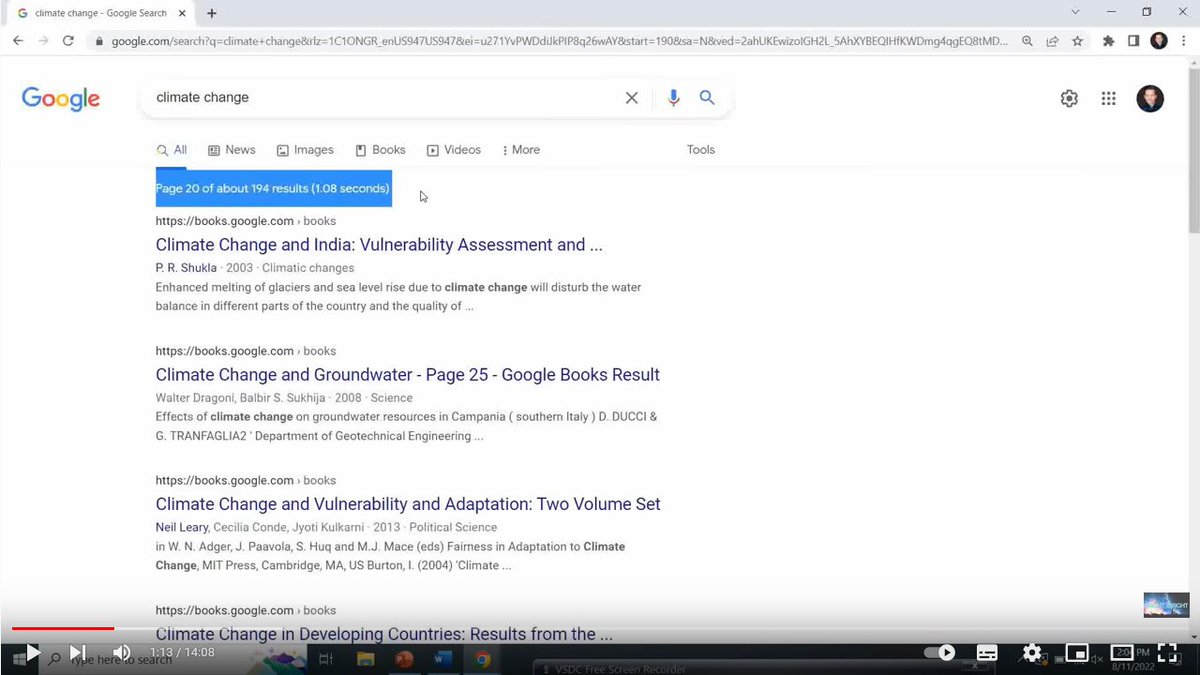Viewport: 1200px width, 675px height.
Task: Seek on the red video progress bar
Action: click(63, 628)
